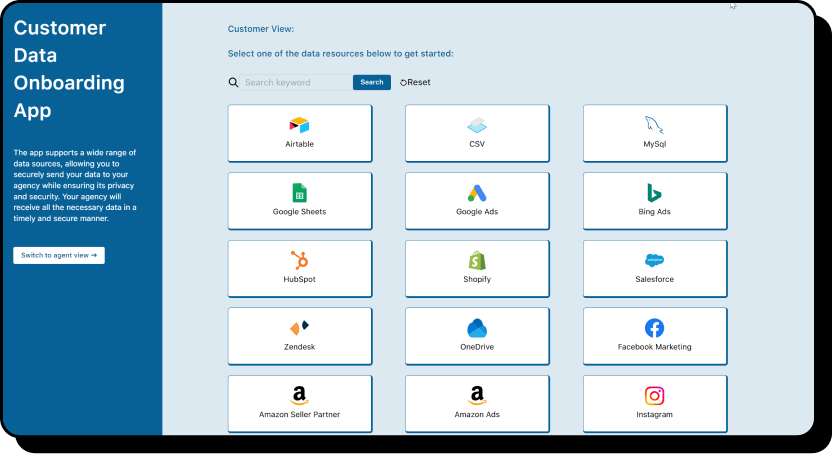
Task: Click the Customer Data Onboarding App title
Action: pos(69,69)
